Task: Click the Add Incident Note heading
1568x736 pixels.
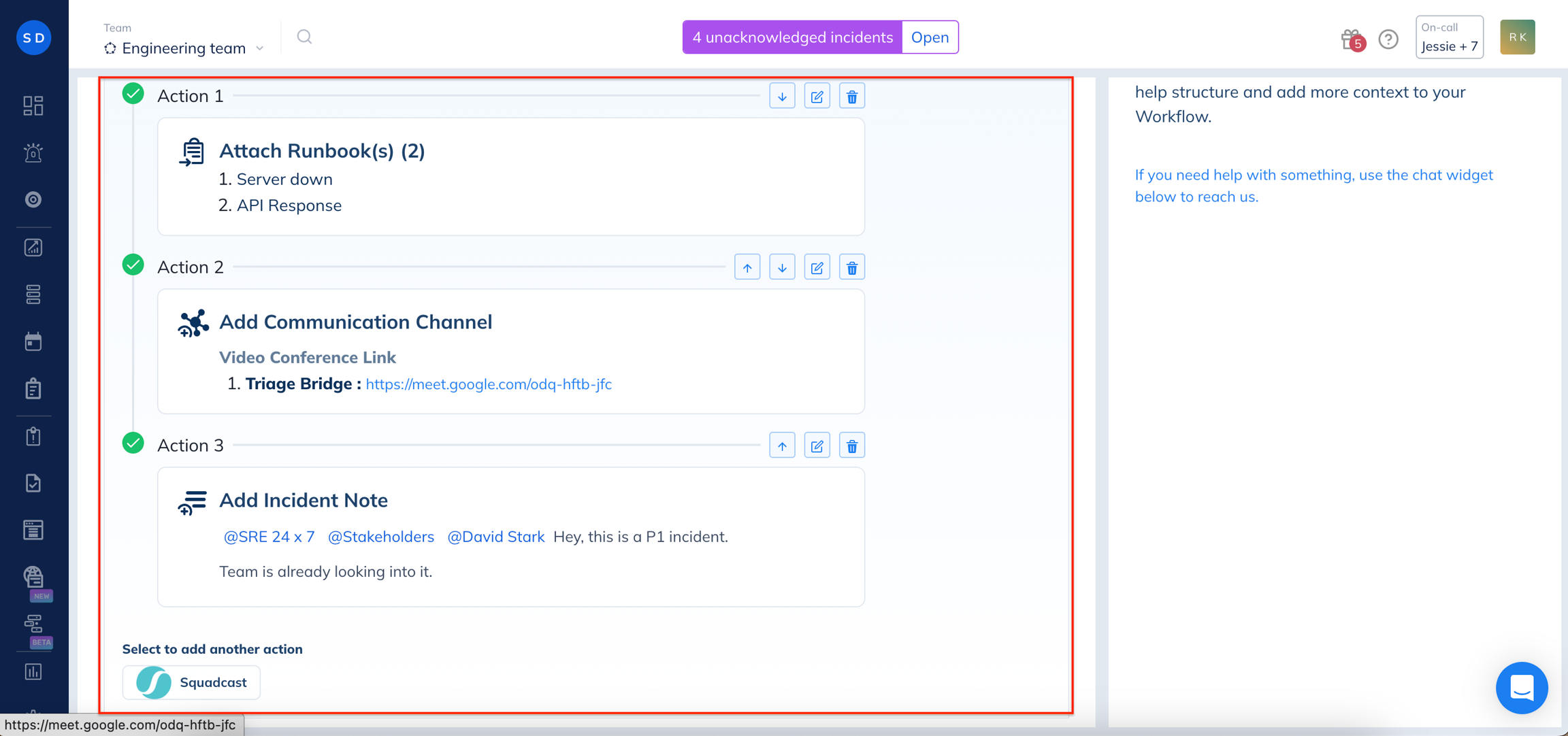Action: pos(304,500)
